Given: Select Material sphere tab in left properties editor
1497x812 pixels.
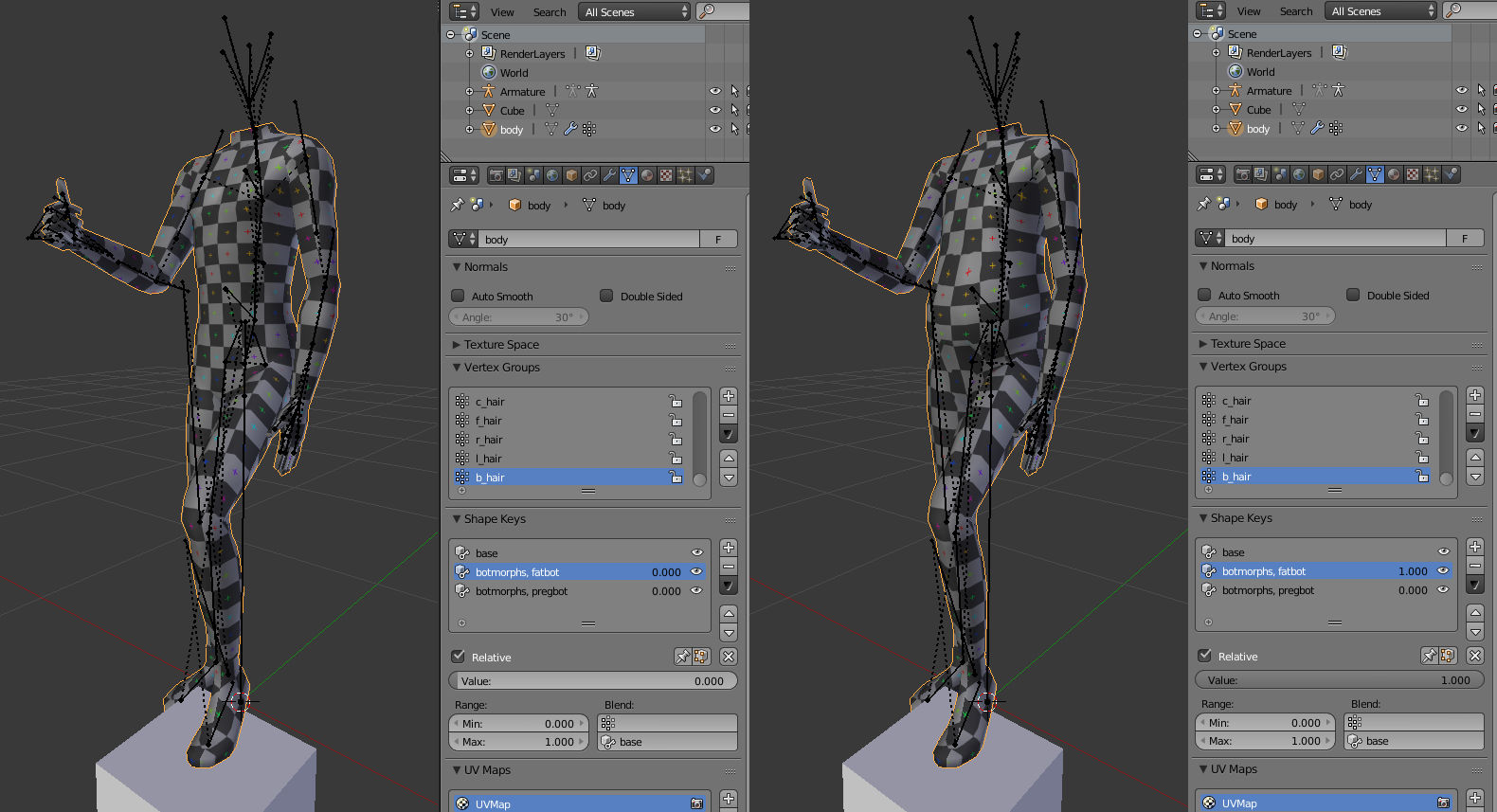Looking at the screenshot, I should (x=647, y=175).
